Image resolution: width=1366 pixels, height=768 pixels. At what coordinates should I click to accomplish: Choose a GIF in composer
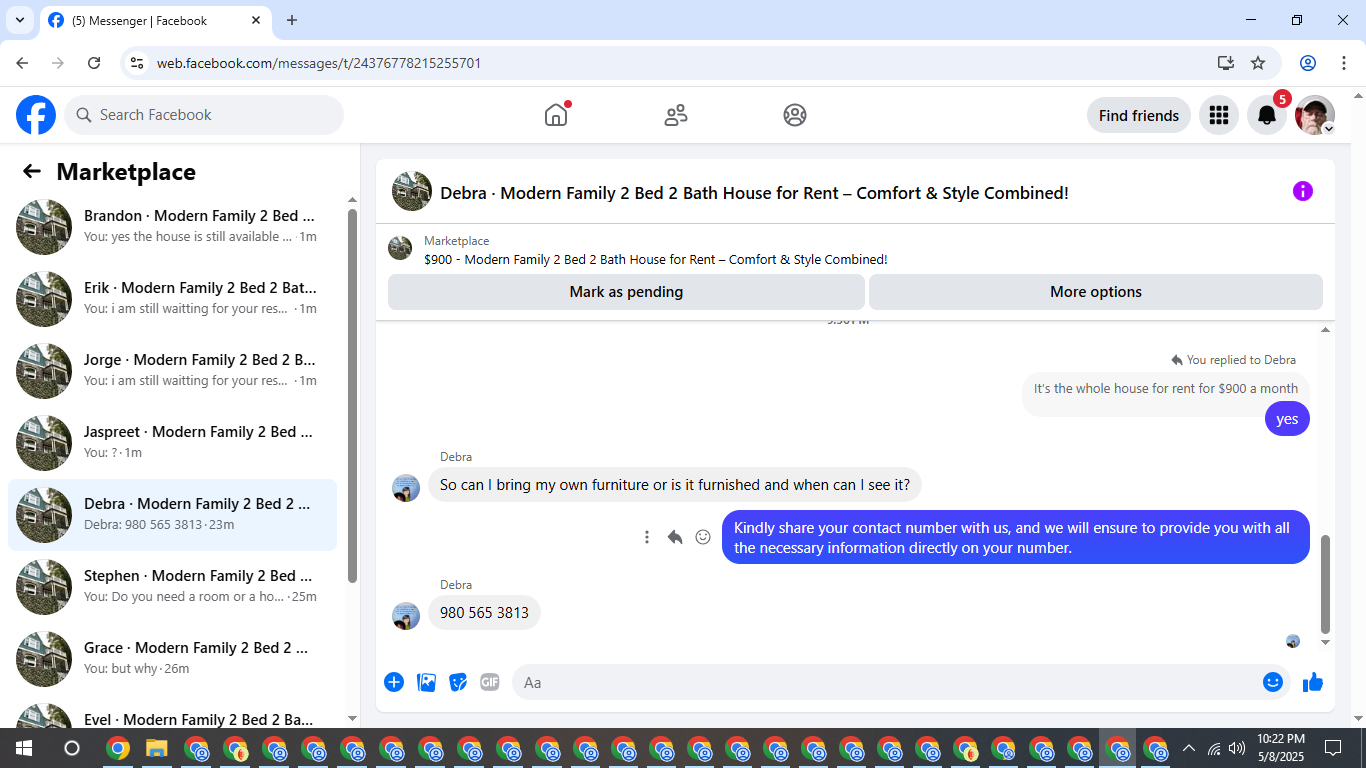click(489, 682)
